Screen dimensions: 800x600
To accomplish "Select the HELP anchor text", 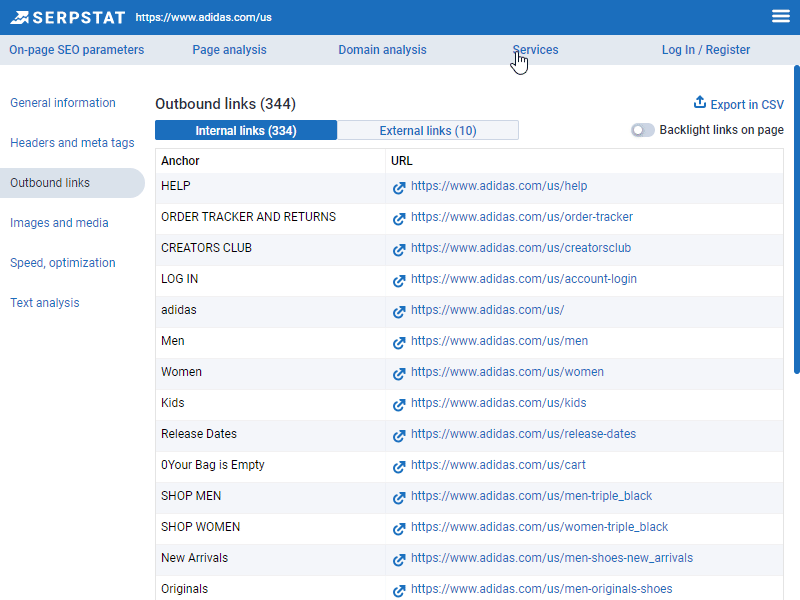I will (176, 186).
